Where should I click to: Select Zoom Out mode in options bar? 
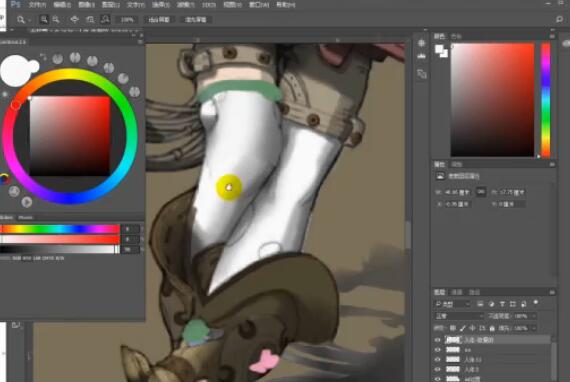tap(56, 20)
